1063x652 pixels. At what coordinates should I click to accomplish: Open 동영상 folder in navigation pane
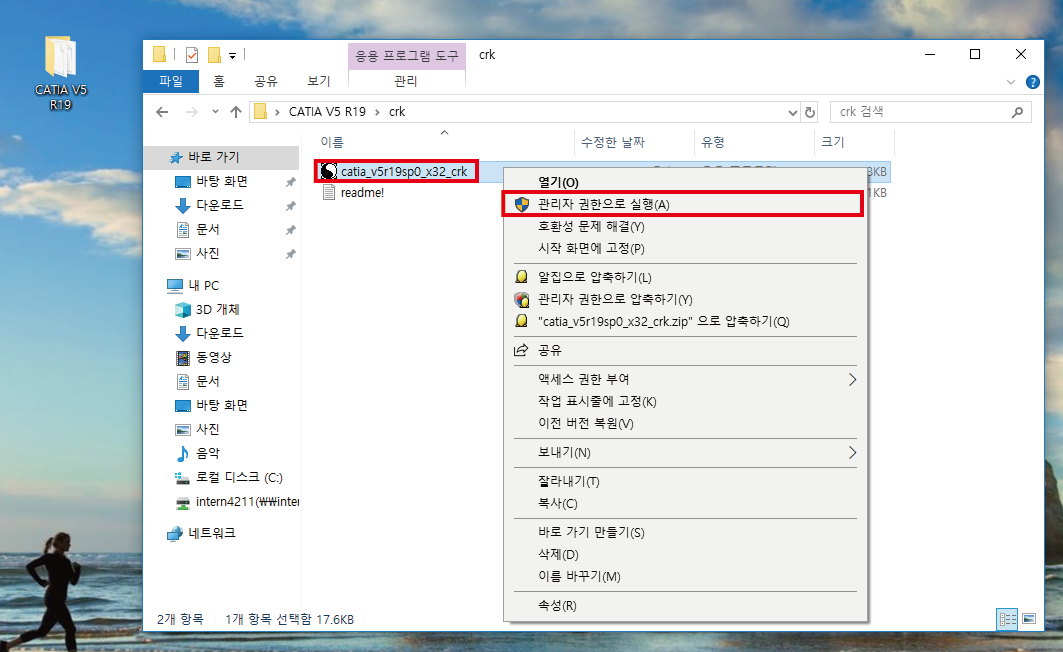(x=214, y=357)
